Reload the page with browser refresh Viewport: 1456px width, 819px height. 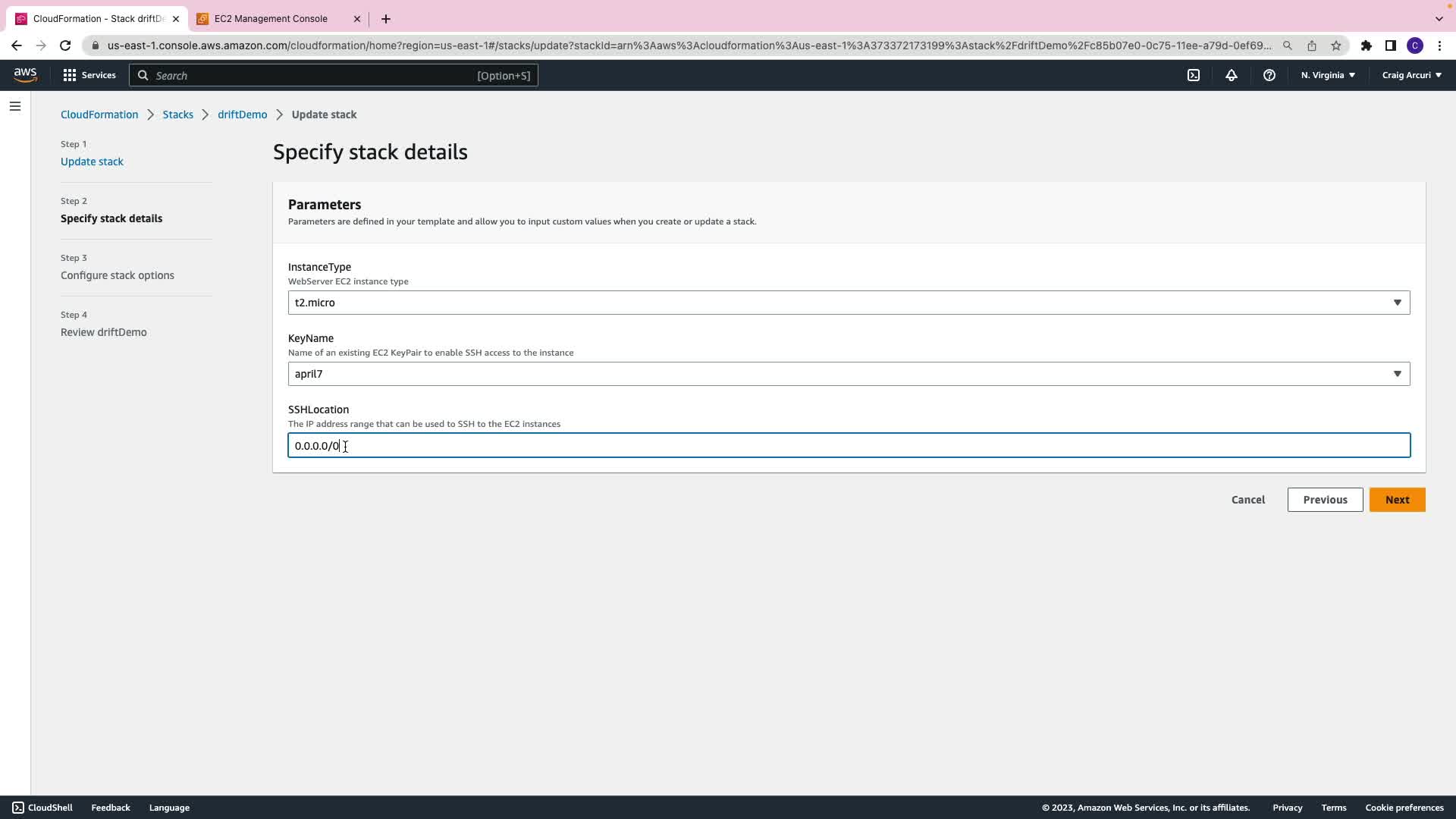click(65, 45)
